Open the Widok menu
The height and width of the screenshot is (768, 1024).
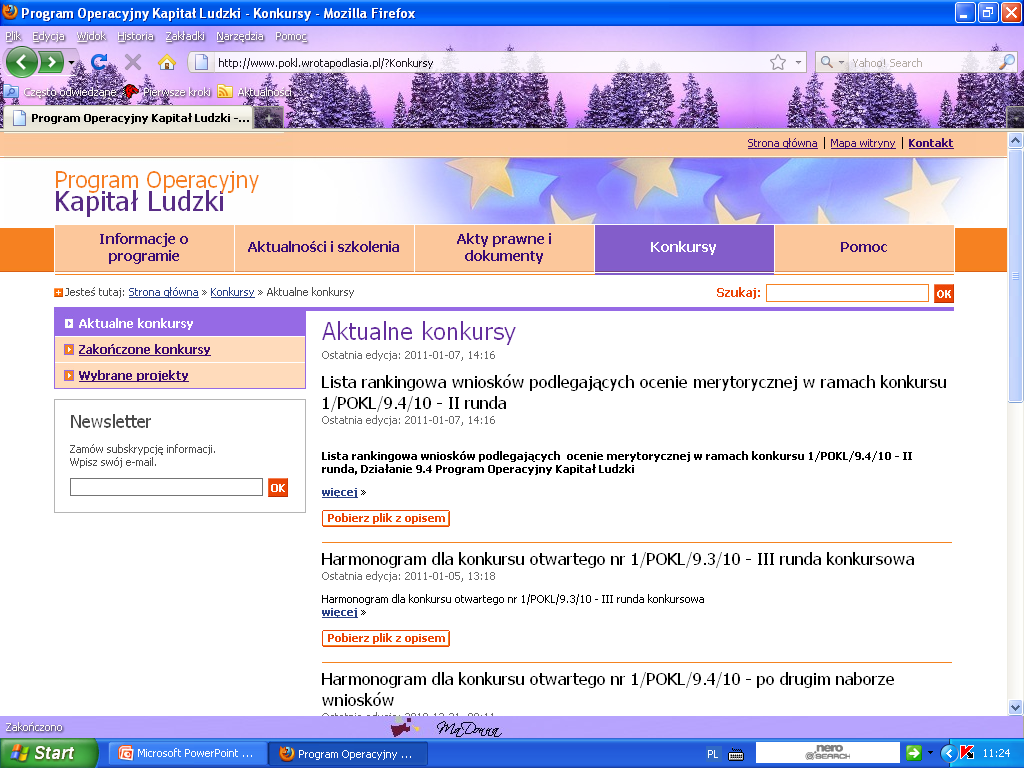tap(91, 36)
